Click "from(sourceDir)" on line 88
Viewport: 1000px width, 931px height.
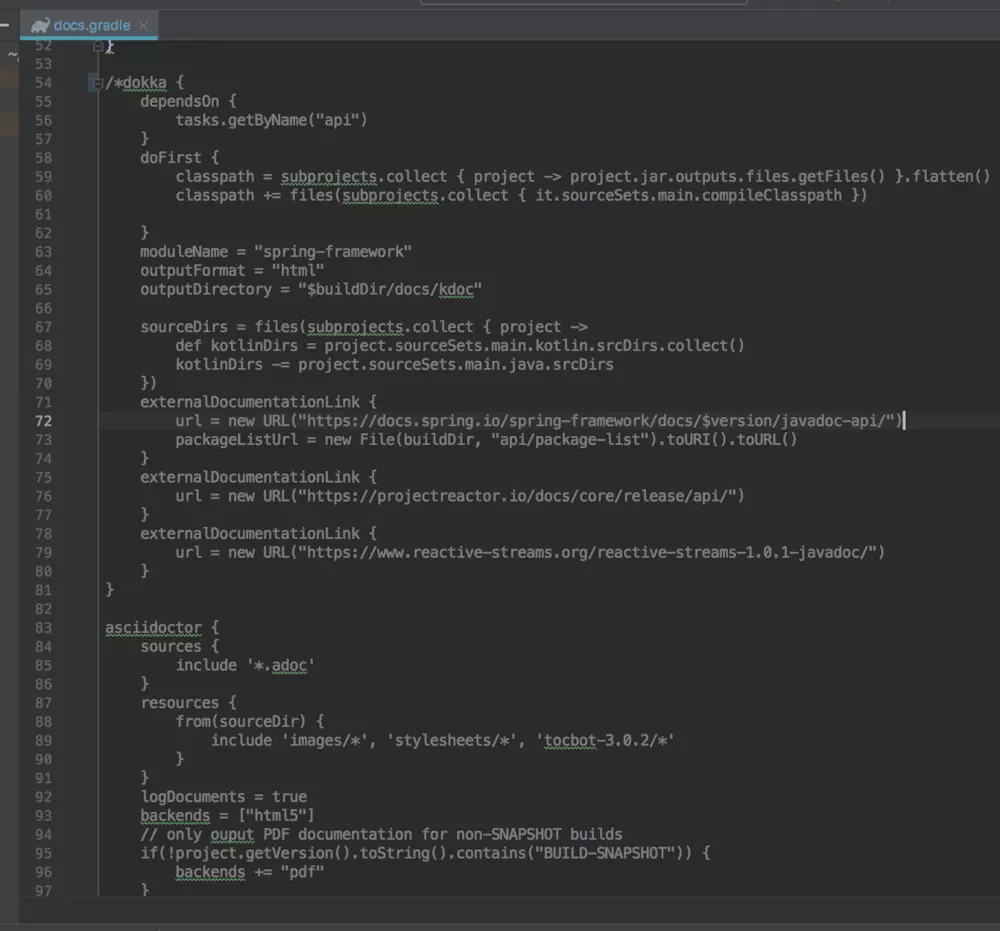pyautogui.click(x=240, y=722)
